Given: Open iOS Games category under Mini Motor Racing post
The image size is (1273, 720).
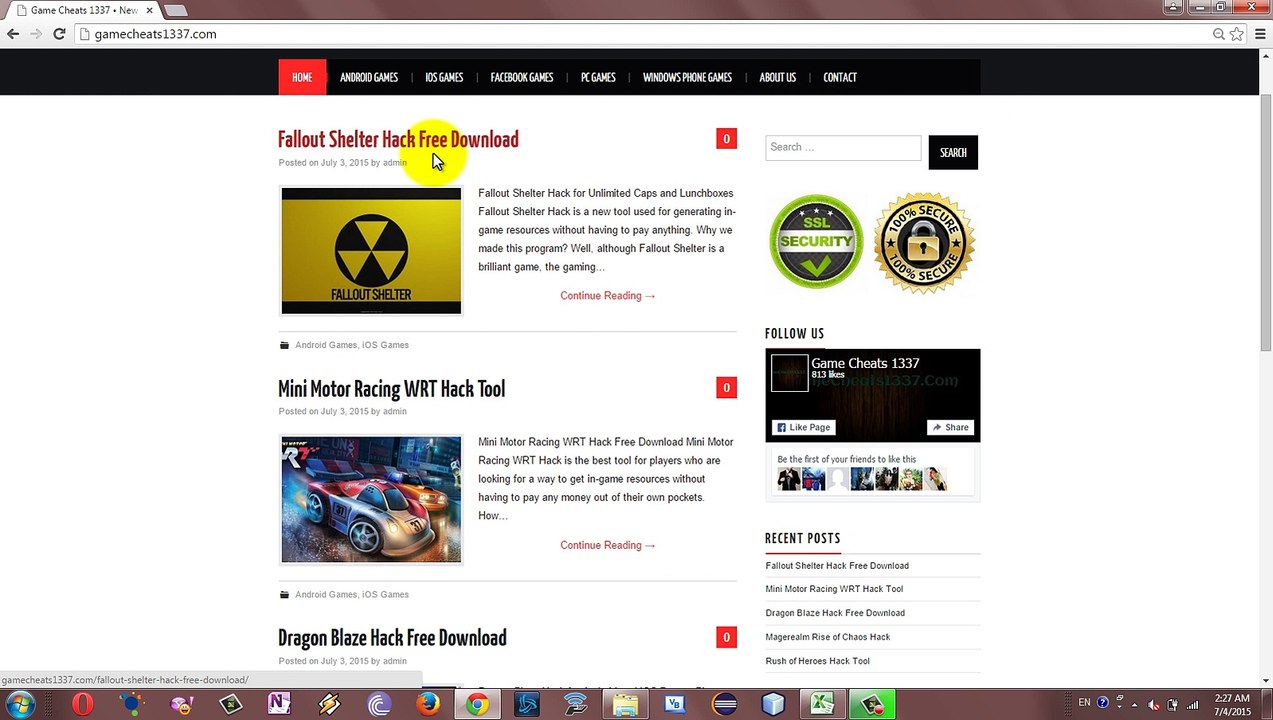Looking at the screenshot, I should pos(385,594).
